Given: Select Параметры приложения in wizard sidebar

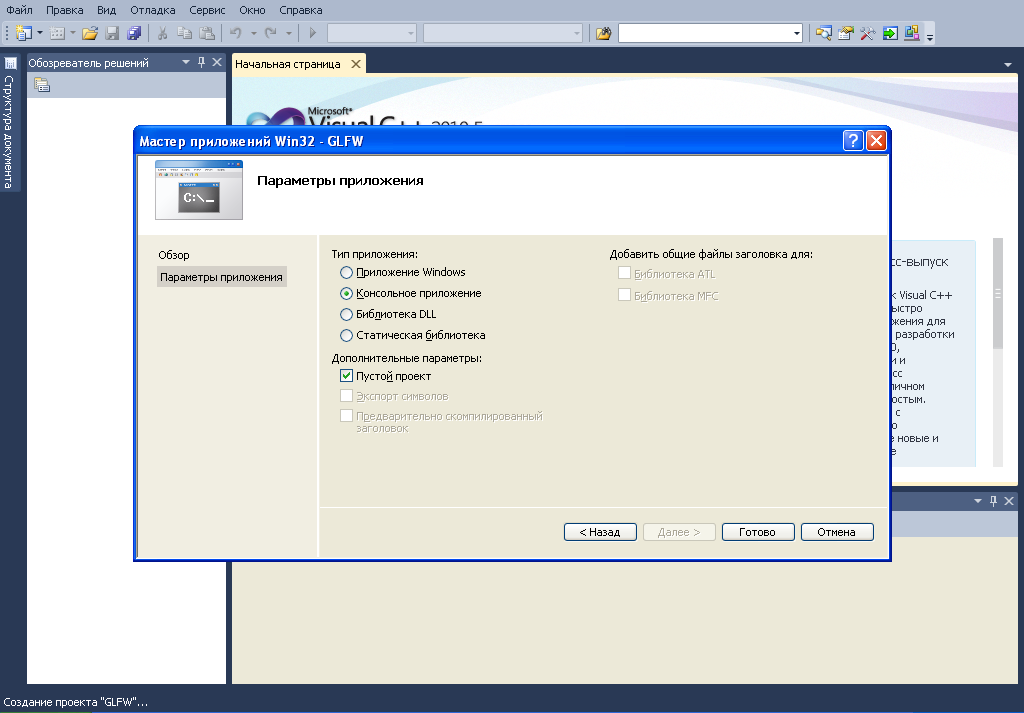Looking at the screenshot, I should [x=221, y=277].
